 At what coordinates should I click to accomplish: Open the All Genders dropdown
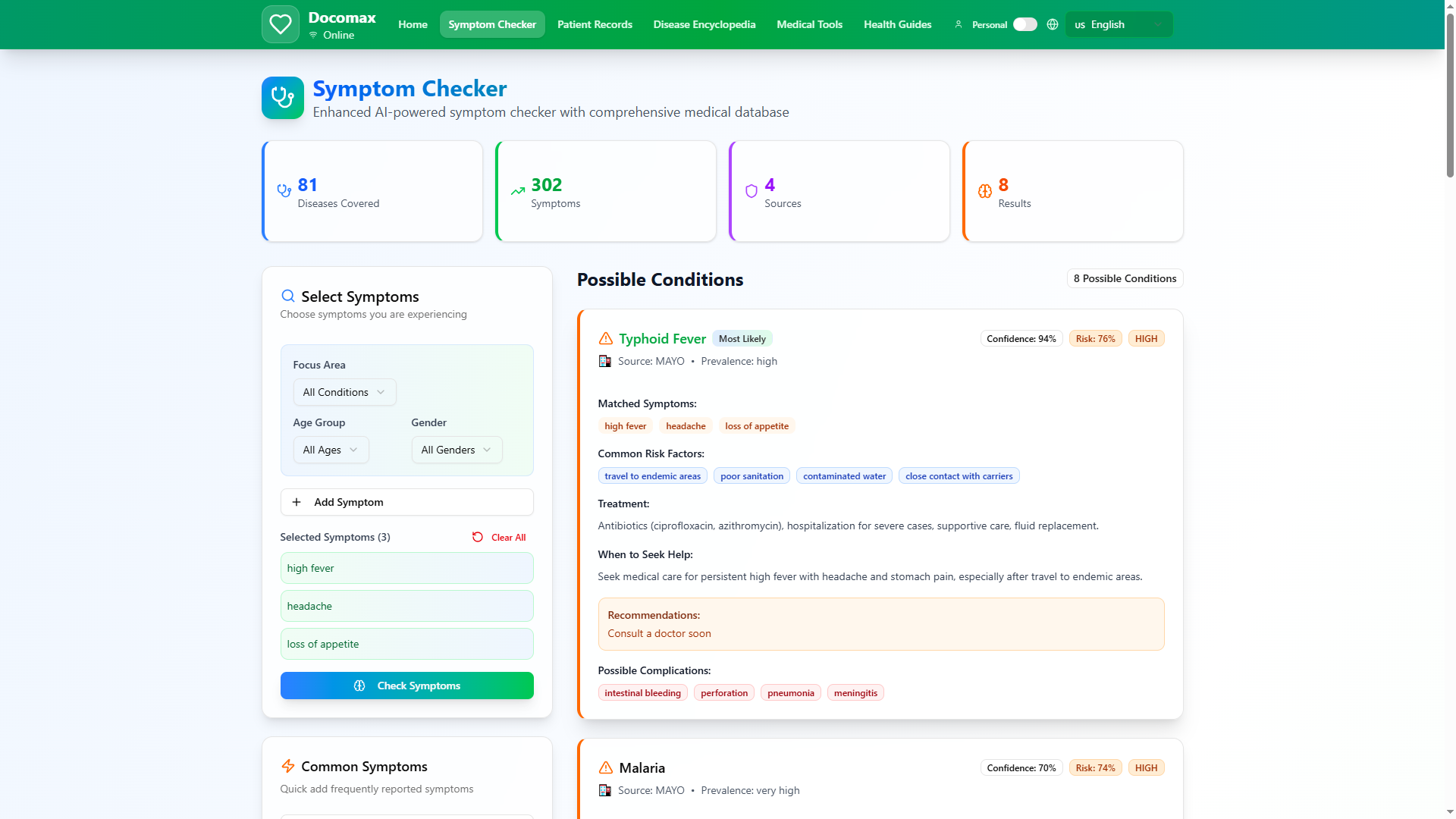click(x=457, y=450)
